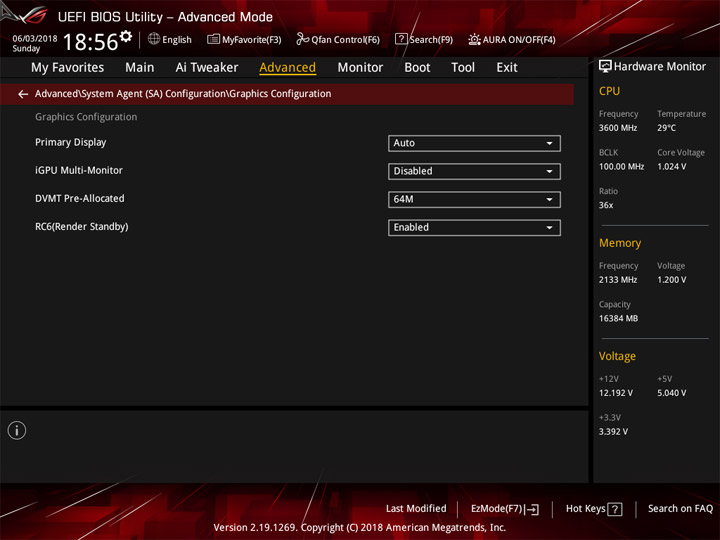Click +3.3V reading 3.392 V

click(613, 432)
